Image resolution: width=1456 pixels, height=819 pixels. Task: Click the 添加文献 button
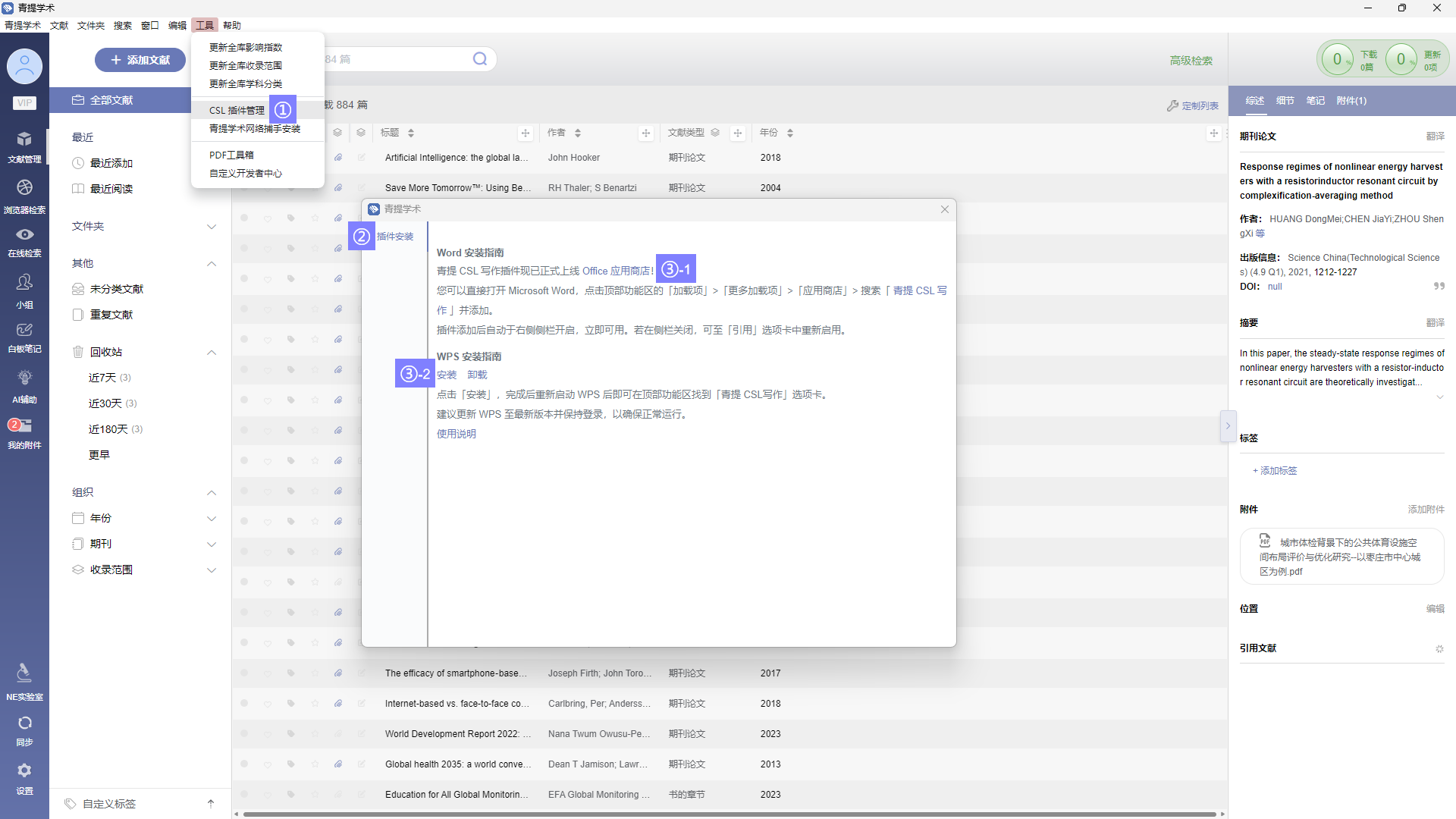140,60
